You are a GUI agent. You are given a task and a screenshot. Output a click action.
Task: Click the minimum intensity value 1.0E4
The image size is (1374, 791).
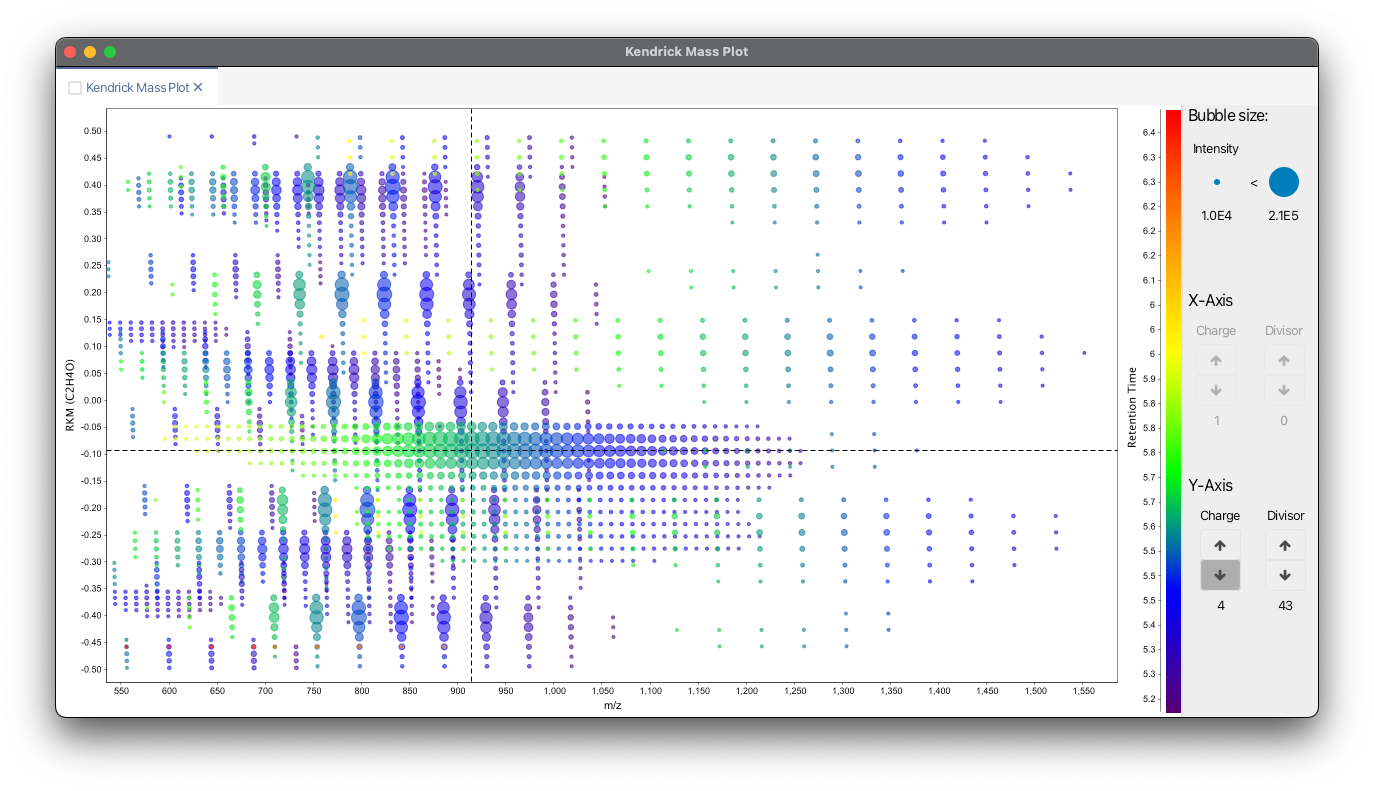[x=1217, y=216]
